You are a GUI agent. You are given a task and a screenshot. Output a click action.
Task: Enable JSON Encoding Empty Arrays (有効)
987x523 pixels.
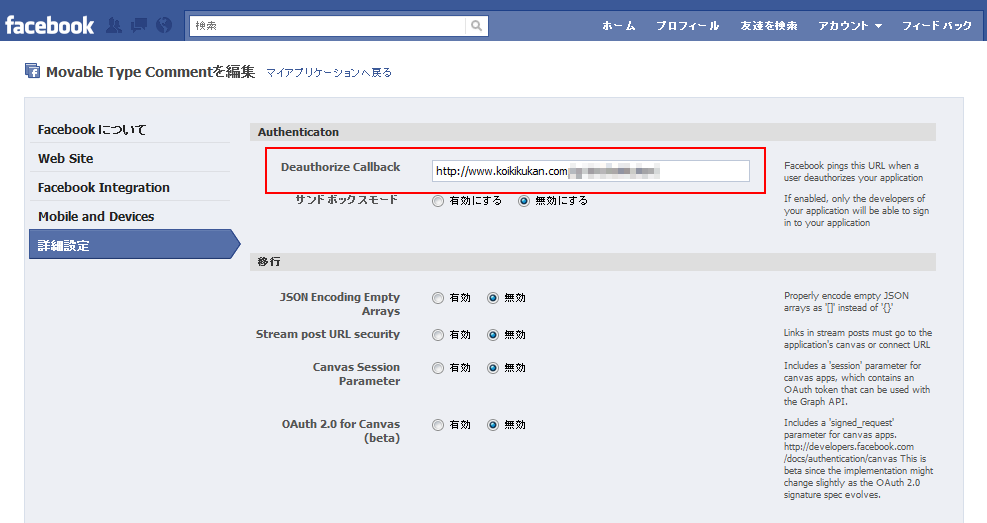pyautogui.click(x=438, y=298)
